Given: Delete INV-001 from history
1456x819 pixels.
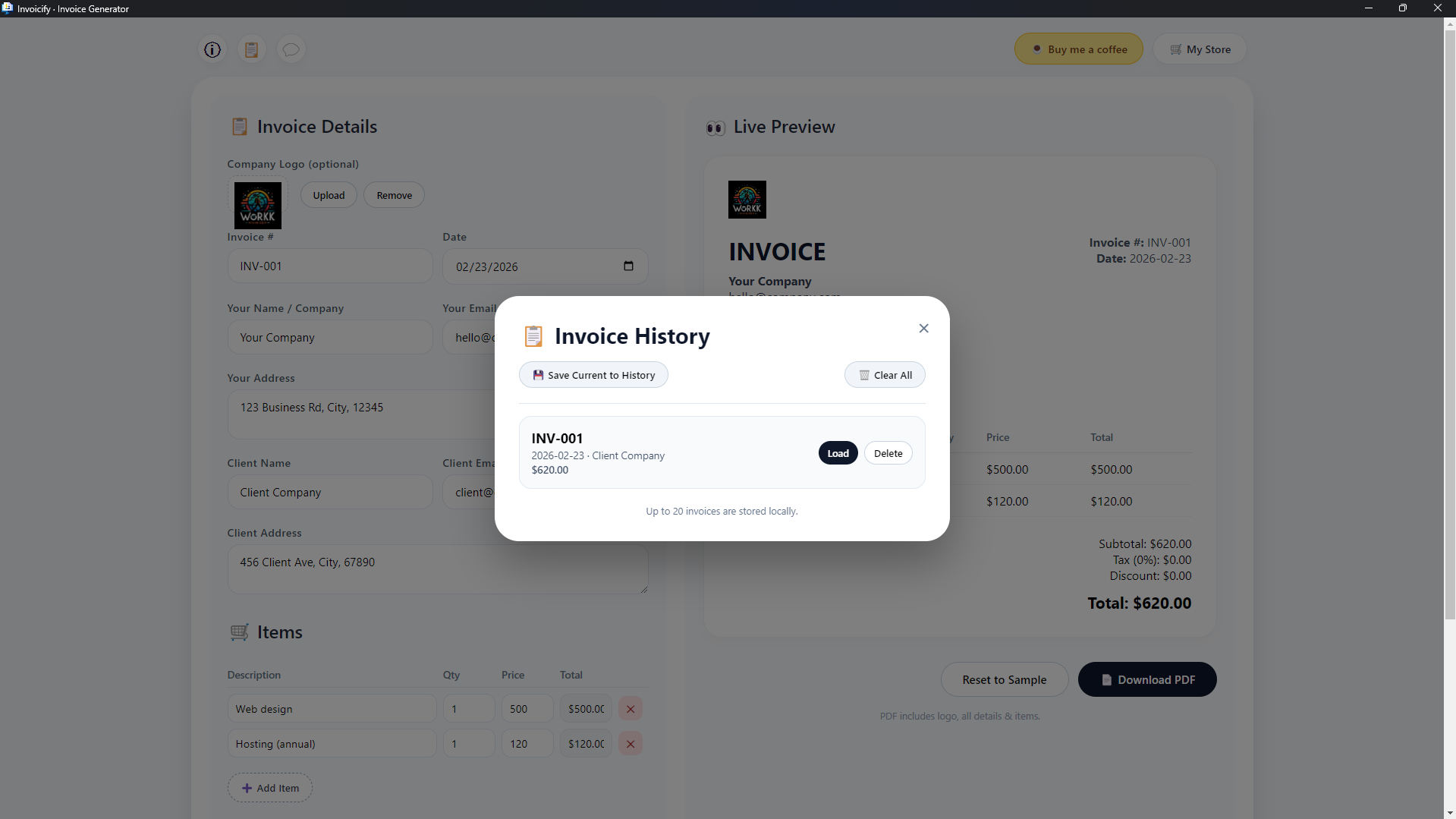Looking at the screenshot, I should [x=888, y=453].
